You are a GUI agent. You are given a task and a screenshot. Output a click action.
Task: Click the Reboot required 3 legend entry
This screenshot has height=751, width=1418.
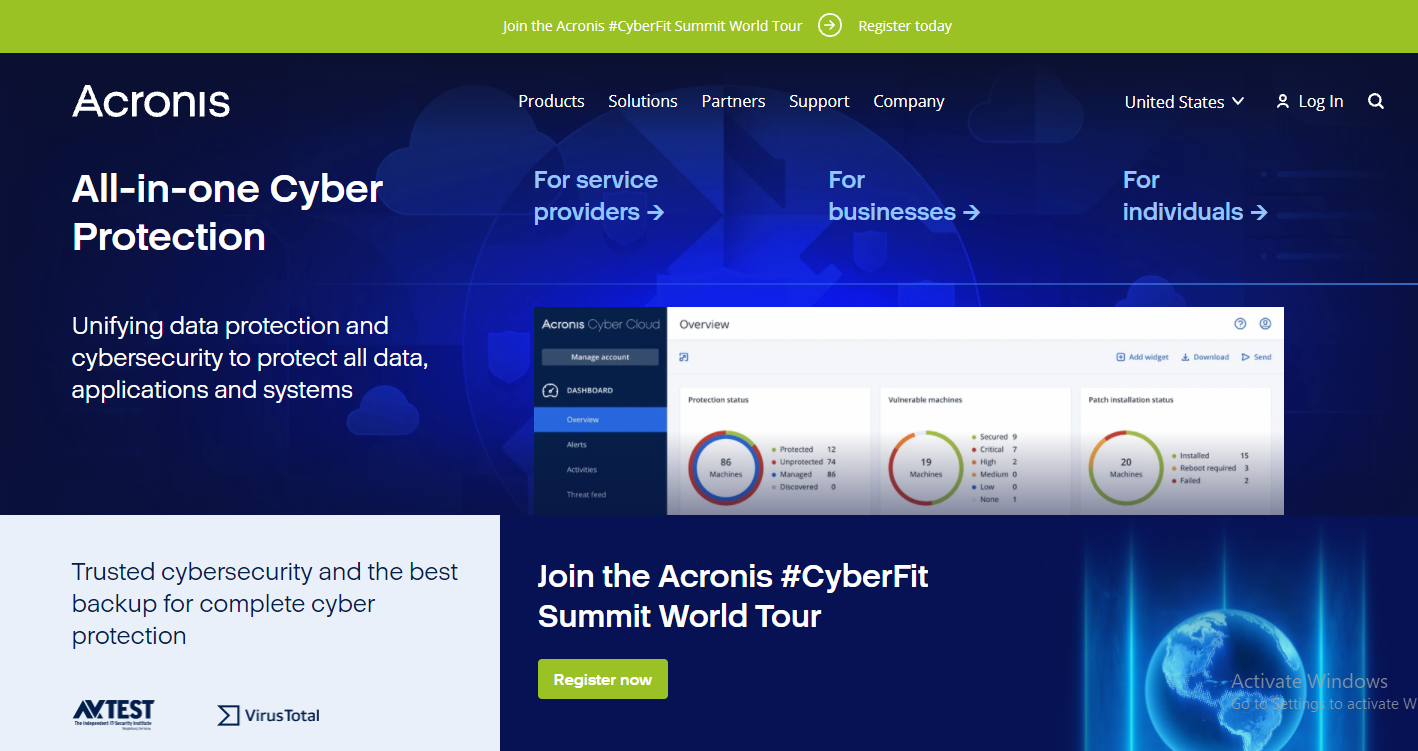pos(1210,468)
